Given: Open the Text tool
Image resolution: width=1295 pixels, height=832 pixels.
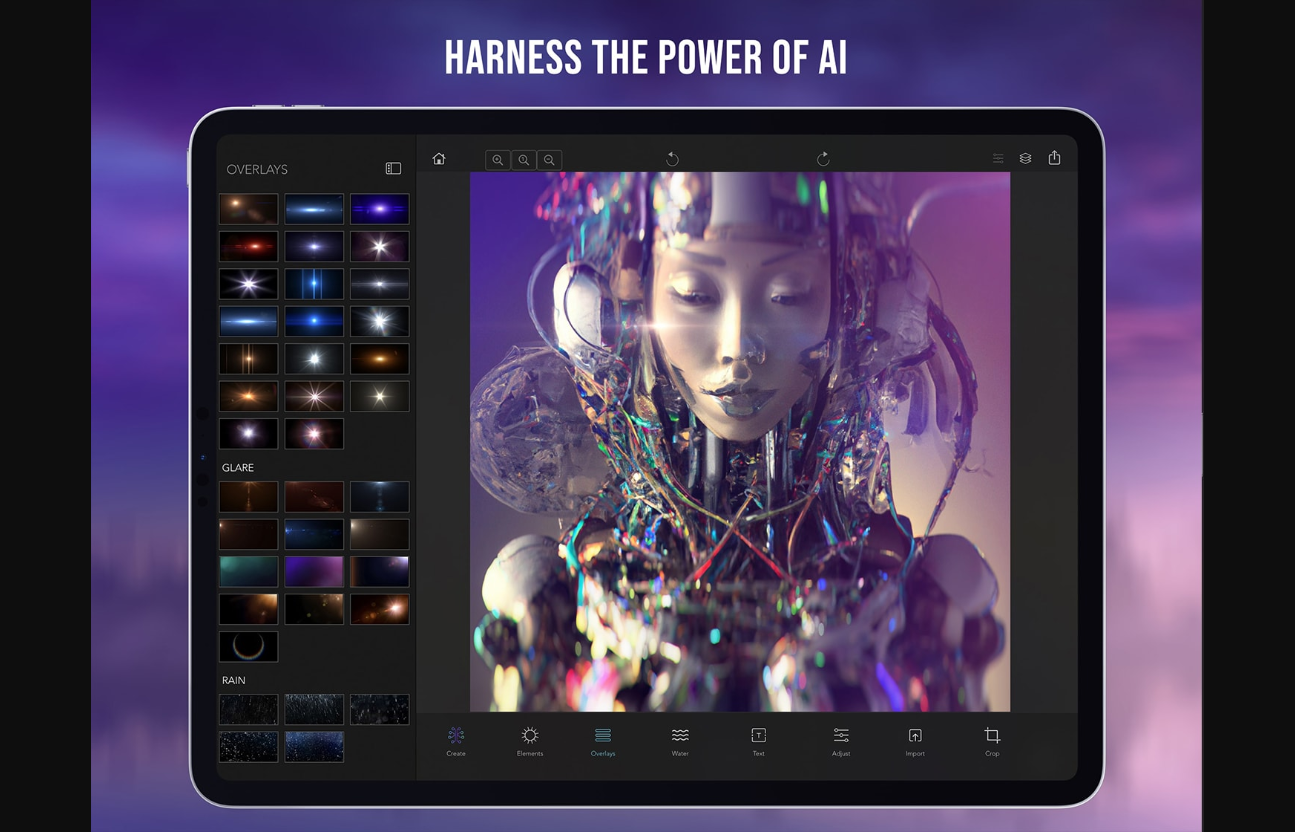Looking at the screenshot, I should point(758,741).
